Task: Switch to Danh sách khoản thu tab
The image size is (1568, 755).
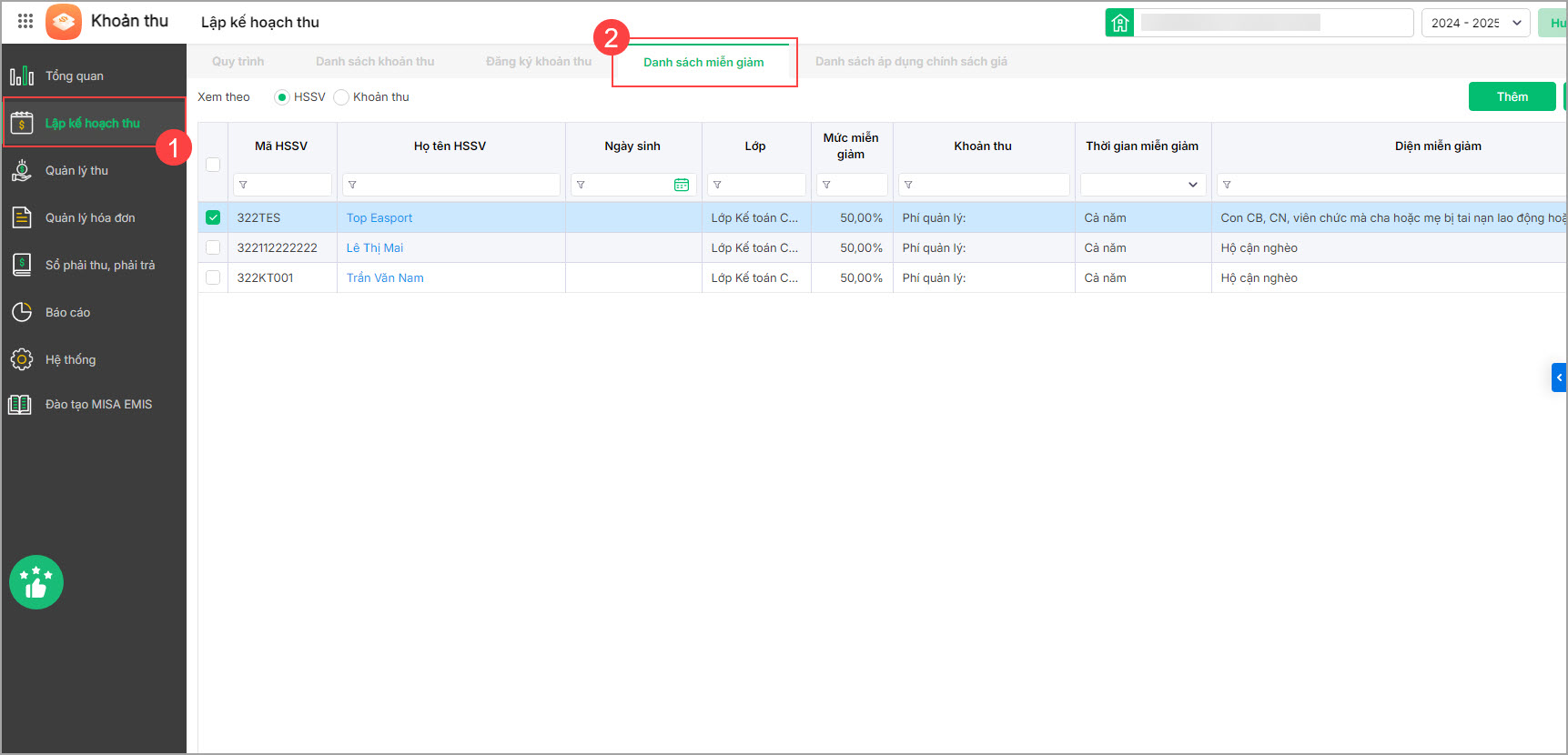Action: (x=375, y=62)
